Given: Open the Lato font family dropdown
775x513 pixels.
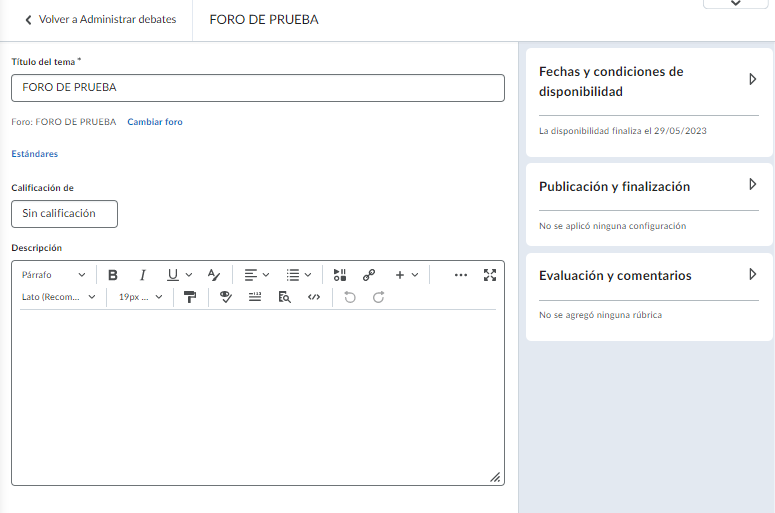Looking at the screenshot, I should pos(59,297).
